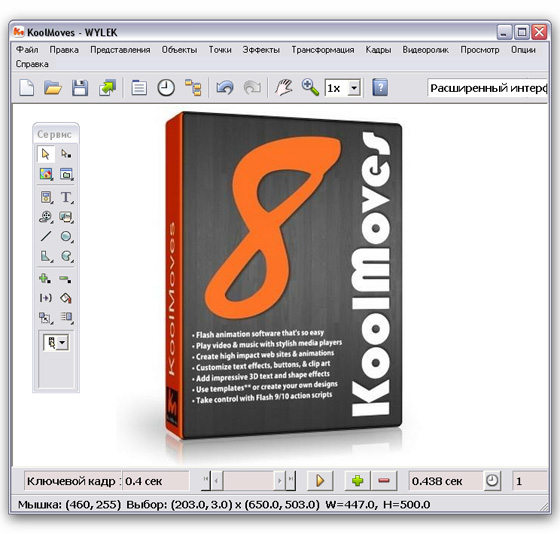The width and height of the screenshot is (560, 534).
Task: Step to the previous frame arrow
Action: point(216,480)
